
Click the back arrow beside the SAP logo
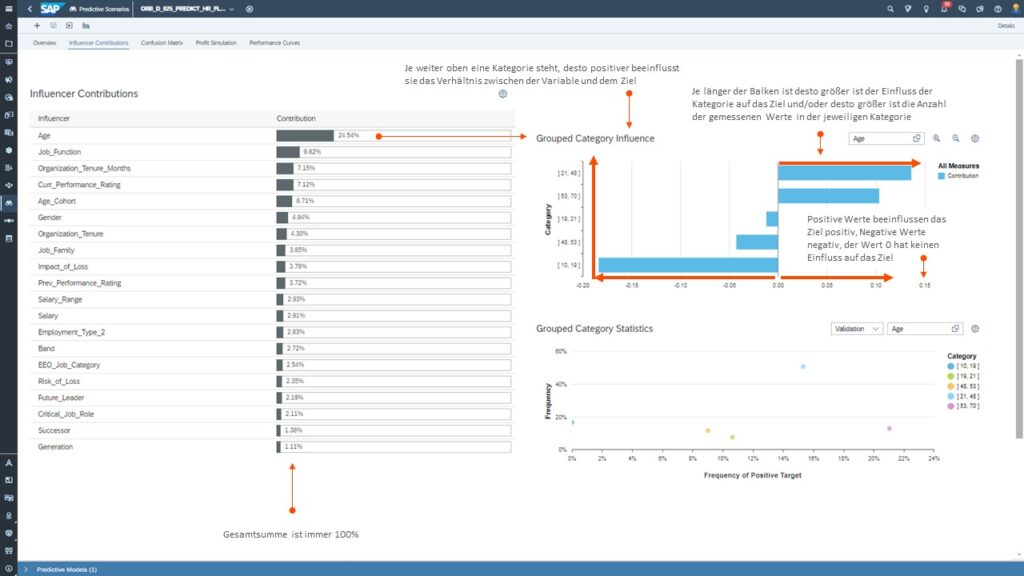[30, 9]
